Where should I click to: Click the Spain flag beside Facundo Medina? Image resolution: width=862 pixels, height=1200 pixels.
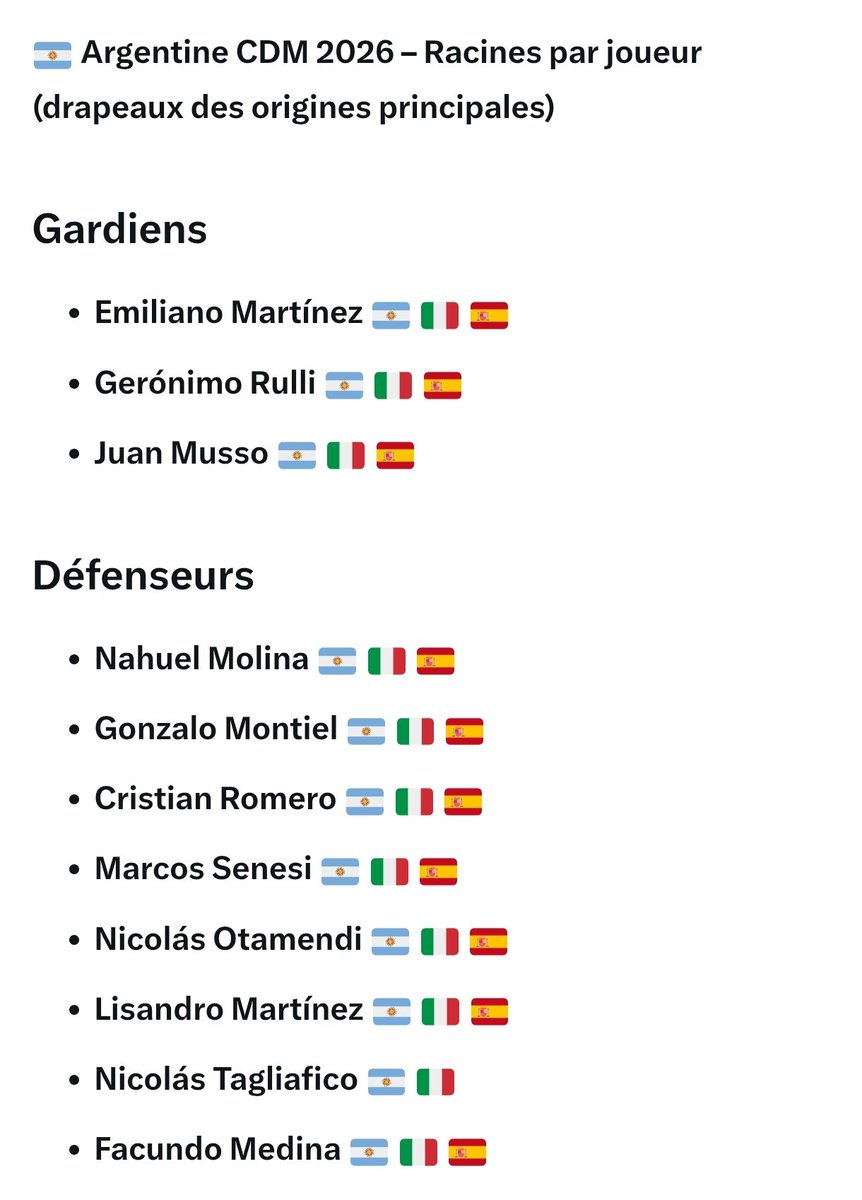click(x=467, y=1151)
